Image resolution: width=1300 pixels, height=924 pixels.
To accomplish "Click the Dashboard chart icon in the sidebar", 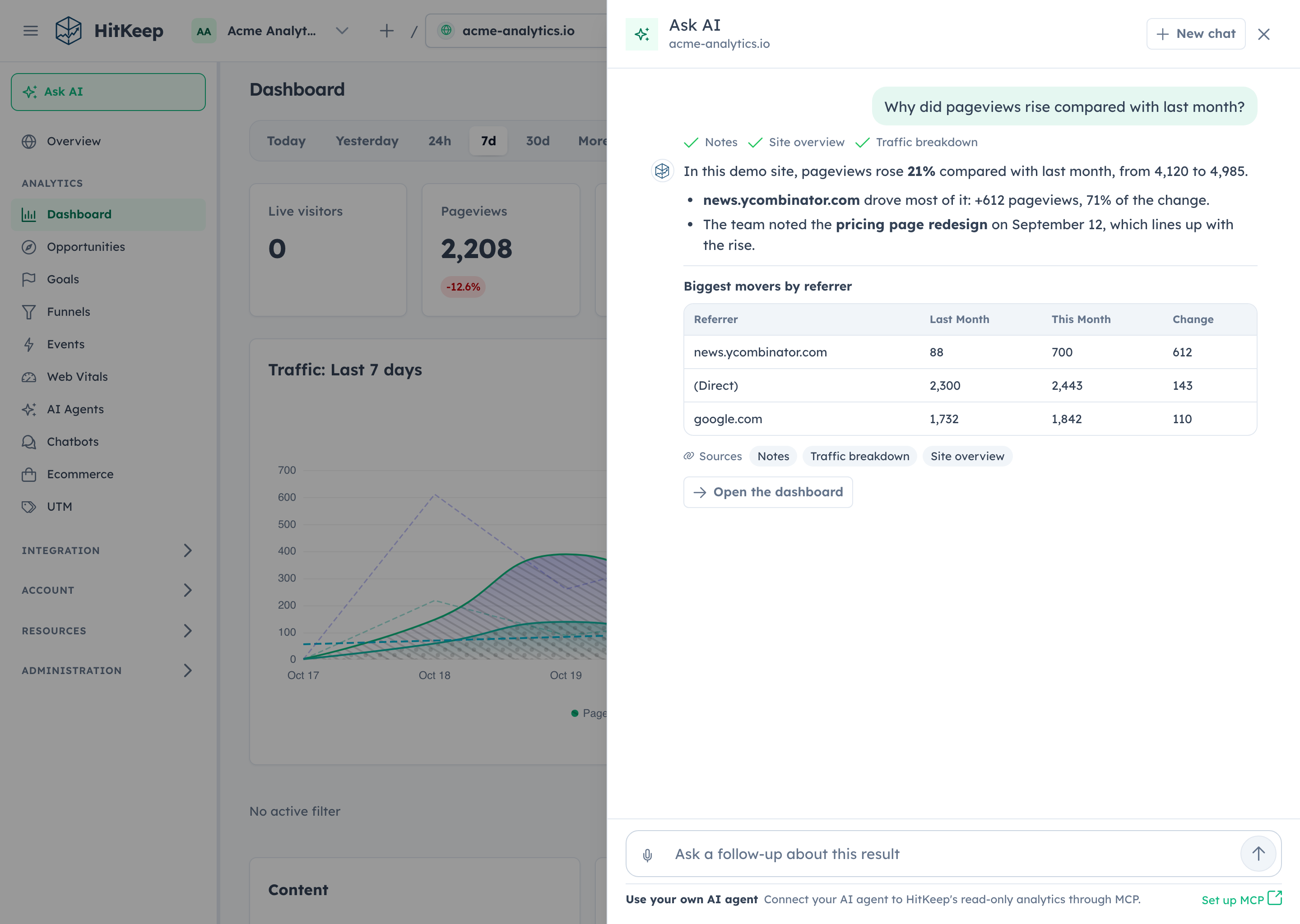I will [x=29, y=214].
